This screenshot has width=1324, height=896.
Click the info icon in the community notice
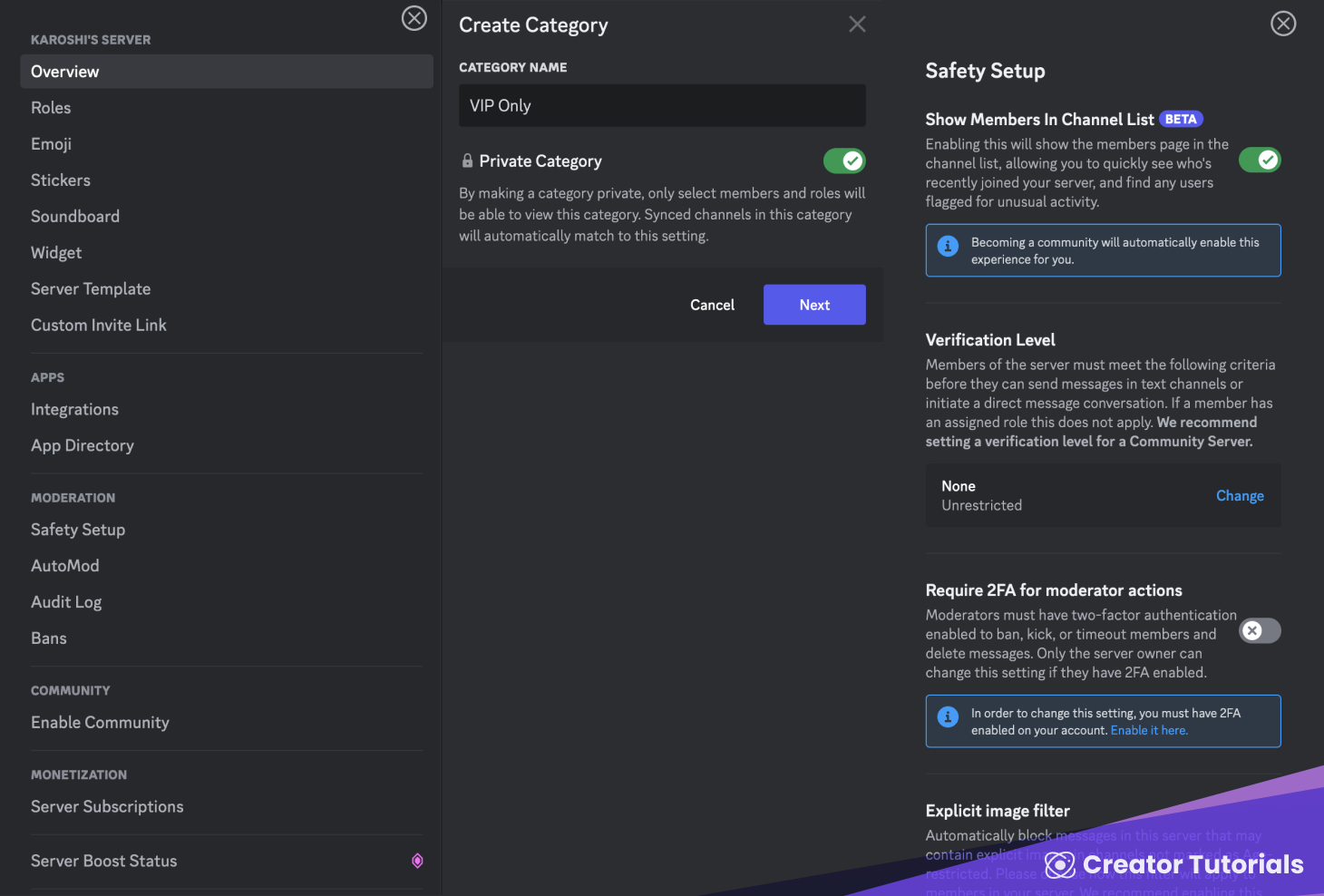(948, 246)
